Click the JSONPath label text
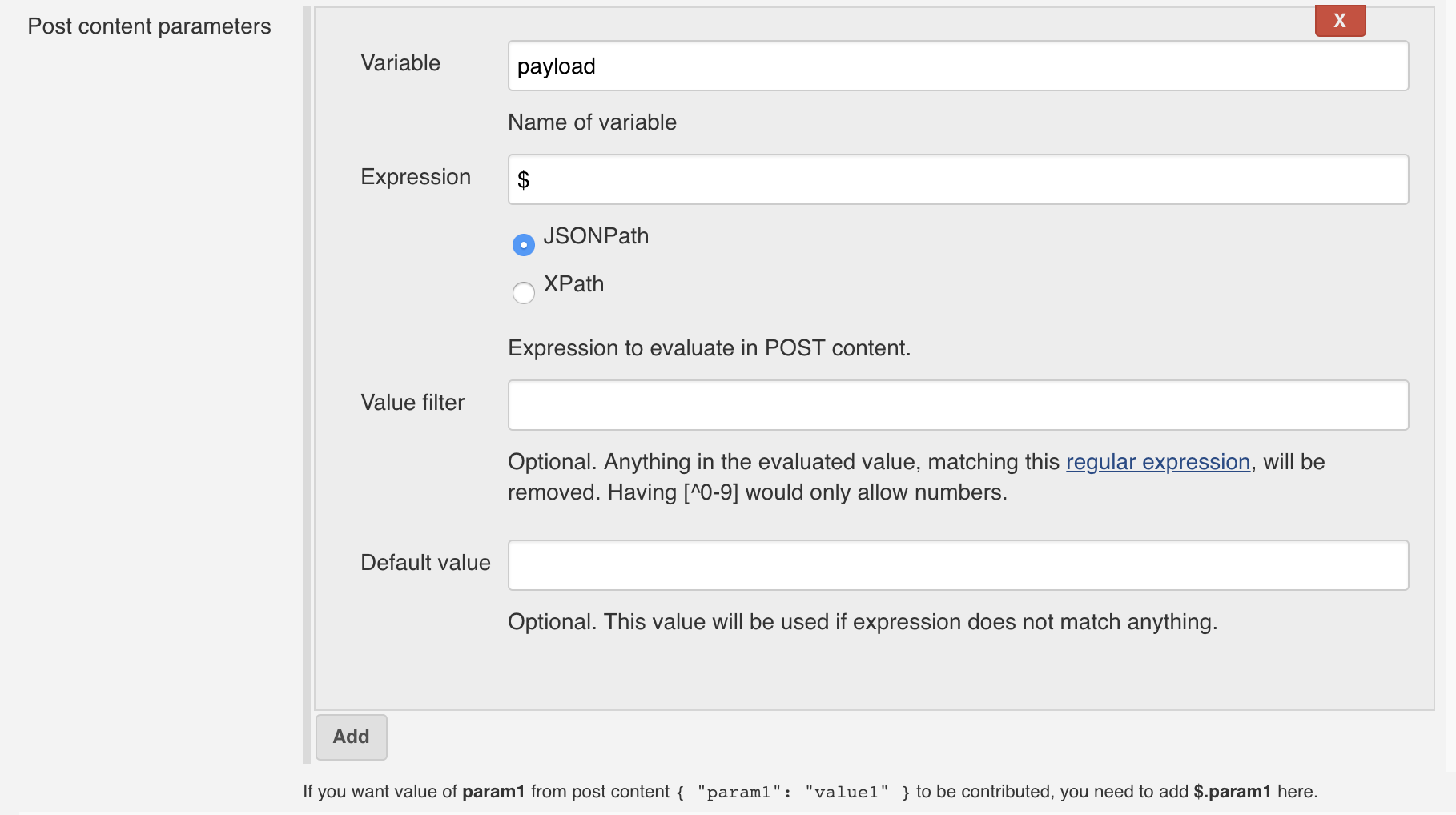 tap(596, 236)
